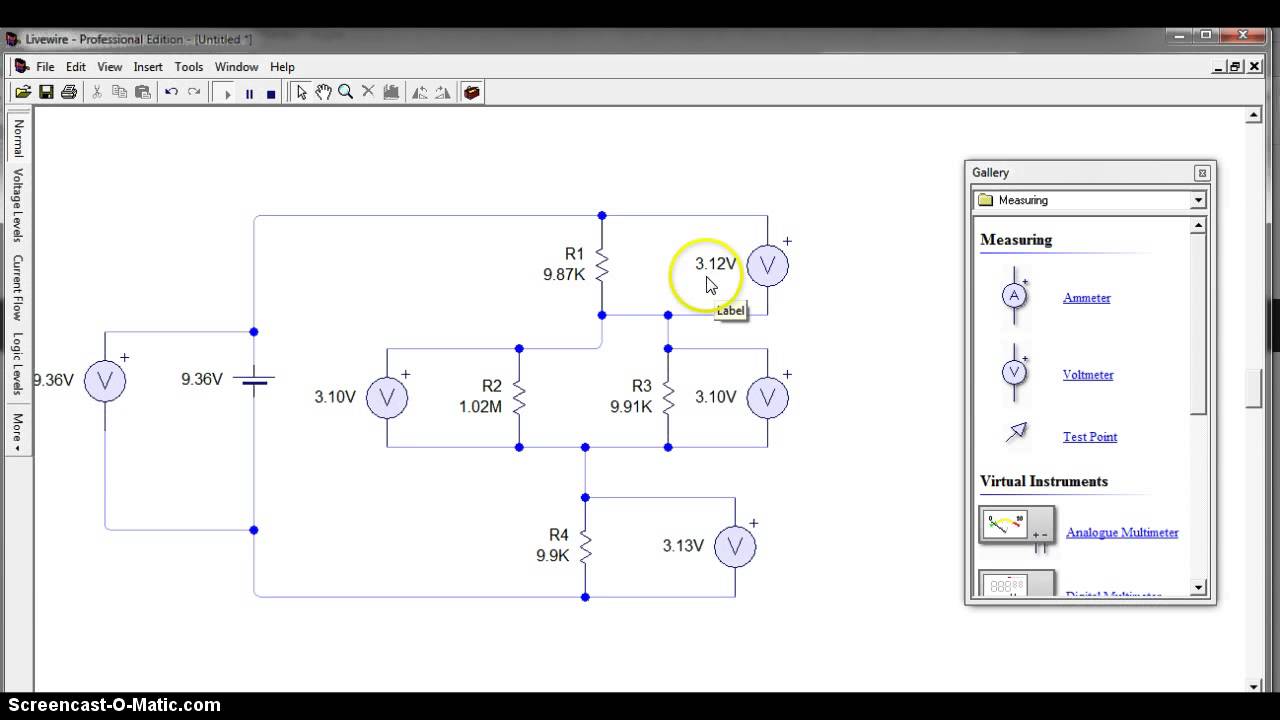Viewport: 1280px width, 720px height.
Task: Pause the simulation
Action: tap(249, 93)
